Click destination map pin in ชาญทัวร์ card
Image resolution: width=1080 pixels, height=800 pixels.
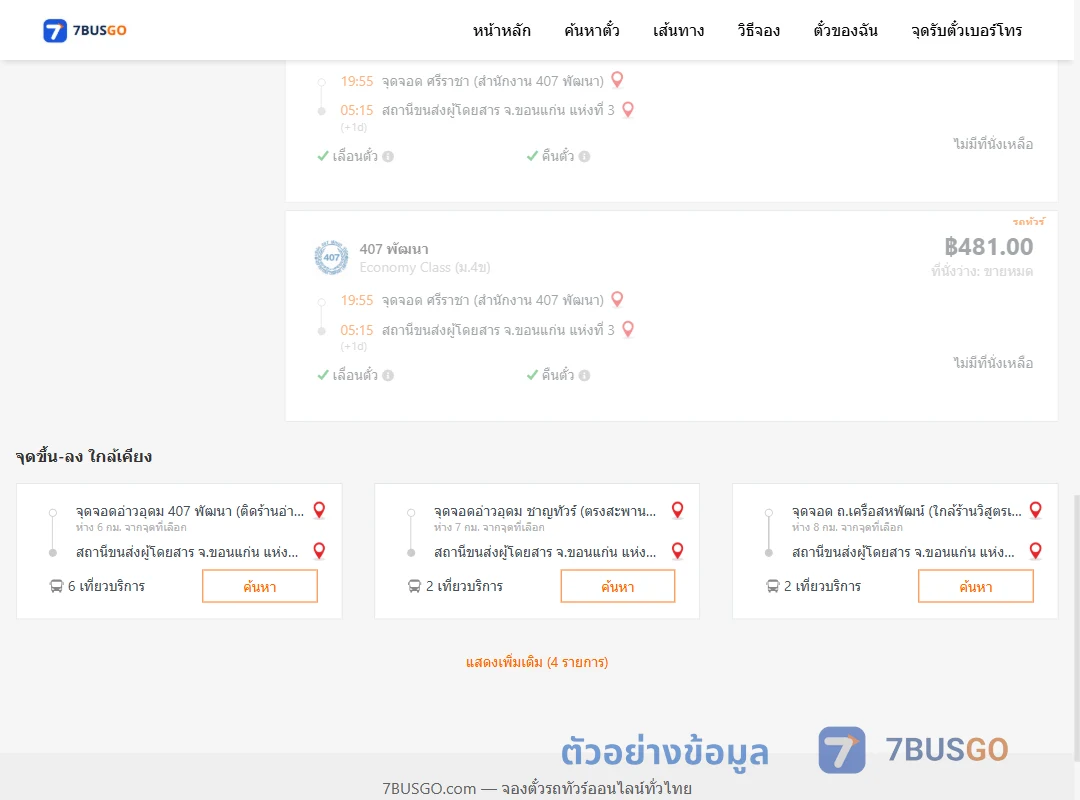(677, 551)
